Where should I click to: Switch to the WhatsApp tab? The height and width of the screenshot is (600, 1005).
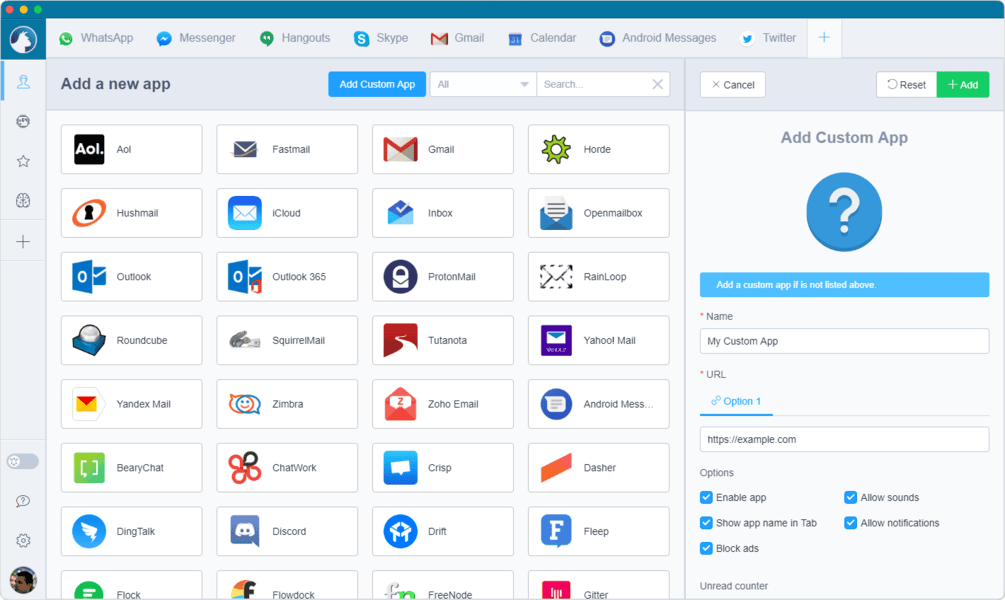(95, 38)
